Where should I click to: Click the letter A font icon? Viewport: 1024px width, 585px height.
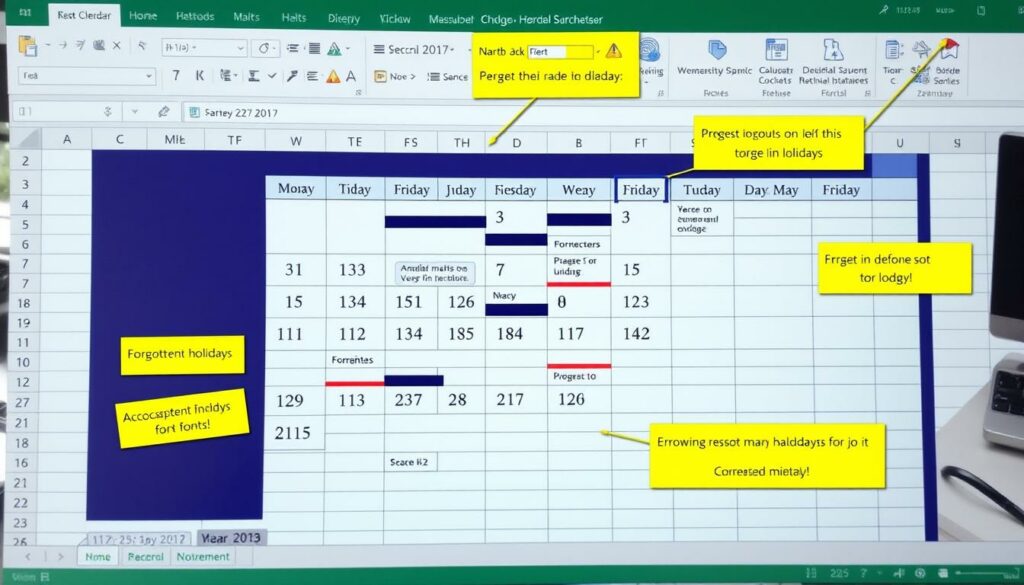[351, 76]
